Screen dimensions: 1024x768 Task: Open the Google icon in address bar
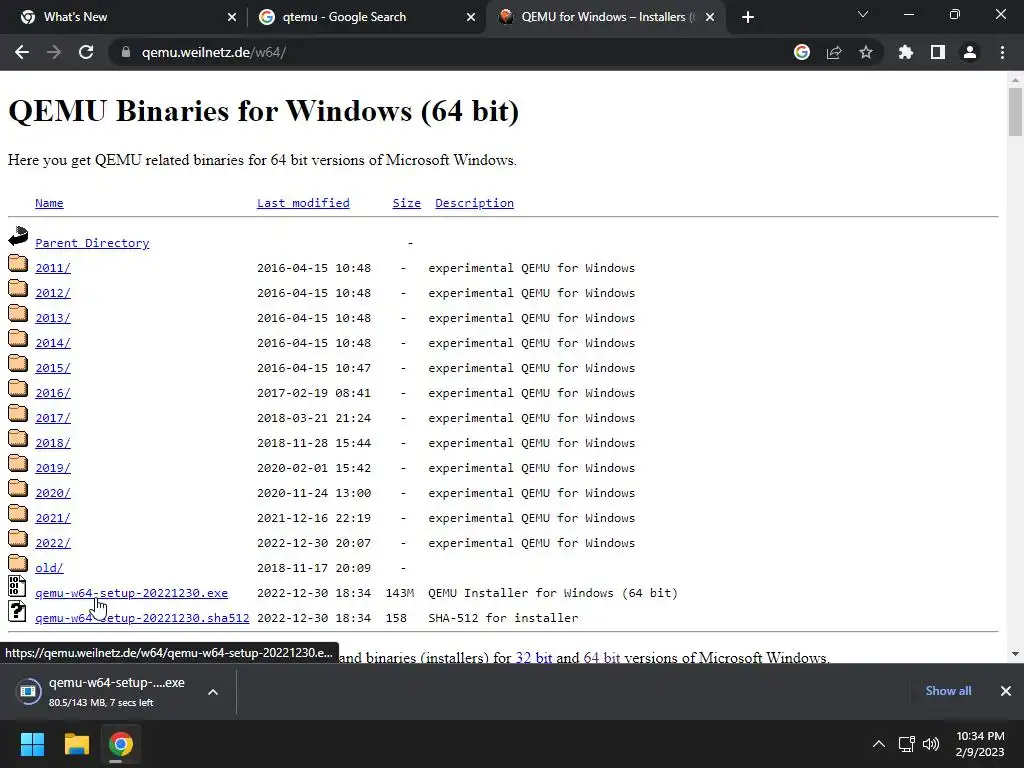coord(802,52)
